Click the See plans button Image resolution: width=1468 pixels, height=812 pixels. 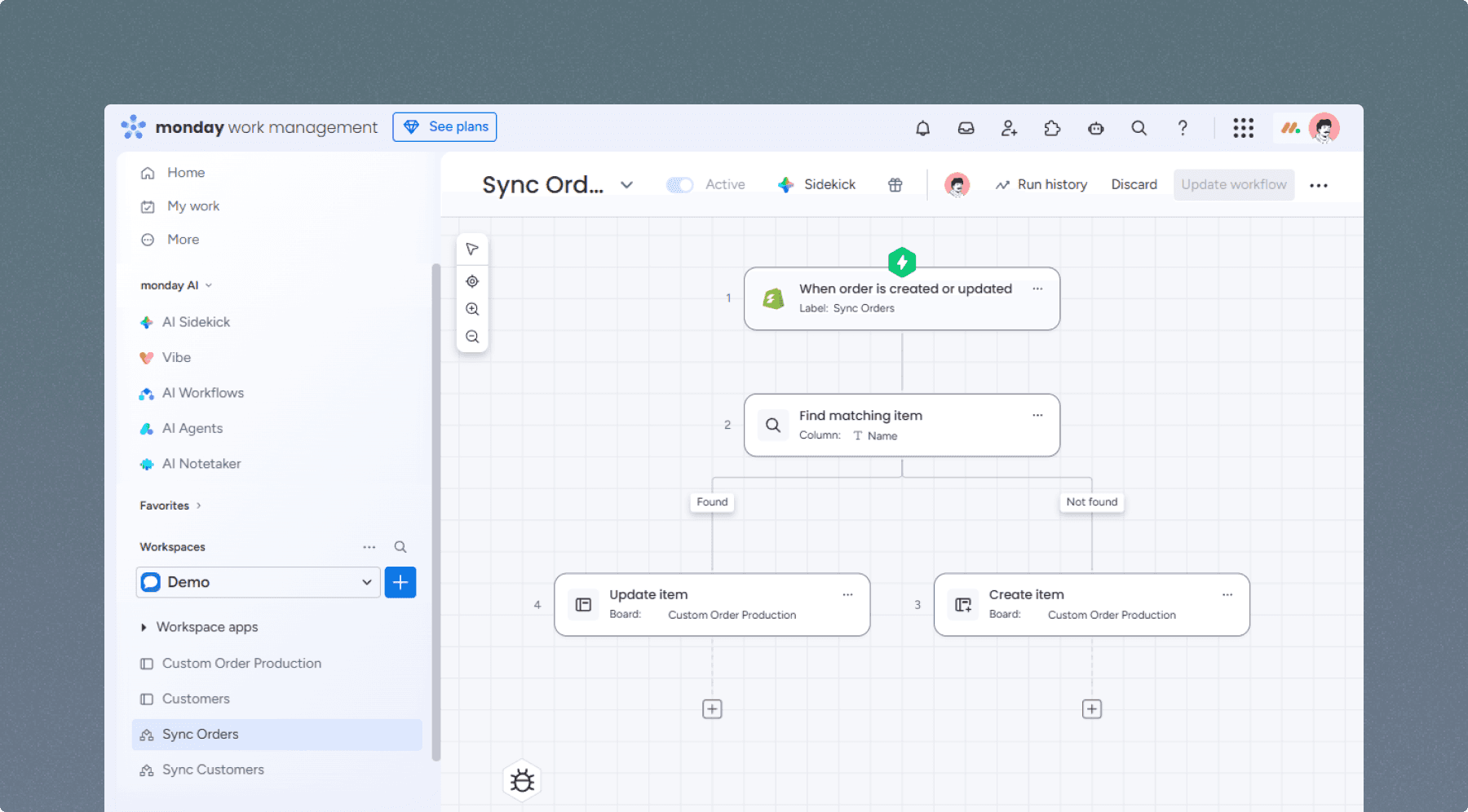(444, 127)
